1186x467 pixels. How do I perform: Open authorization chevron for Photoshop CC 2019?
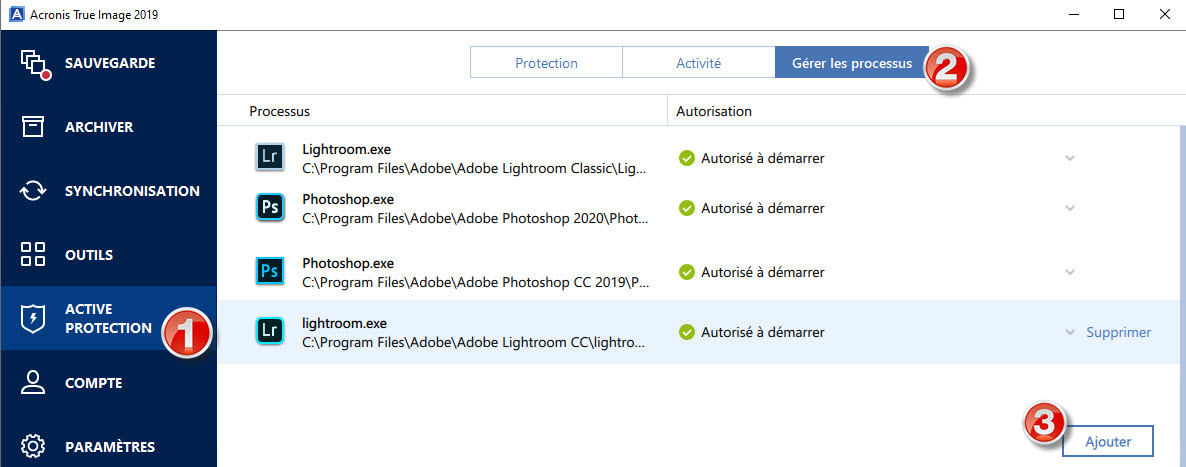(1070, 272)
